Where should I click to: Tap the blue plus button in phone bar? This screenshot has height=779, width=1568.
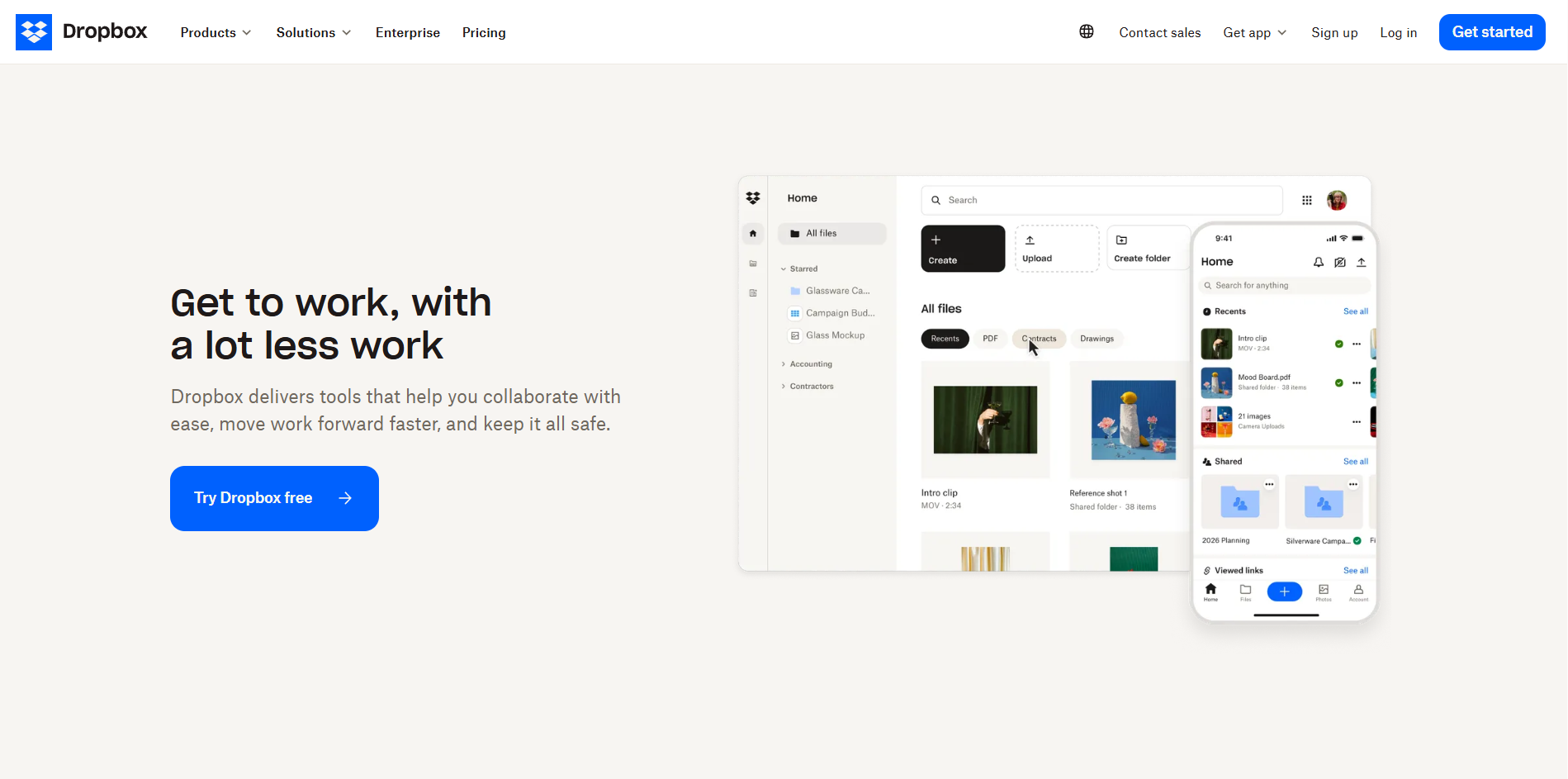click(x=1285, y=591)
